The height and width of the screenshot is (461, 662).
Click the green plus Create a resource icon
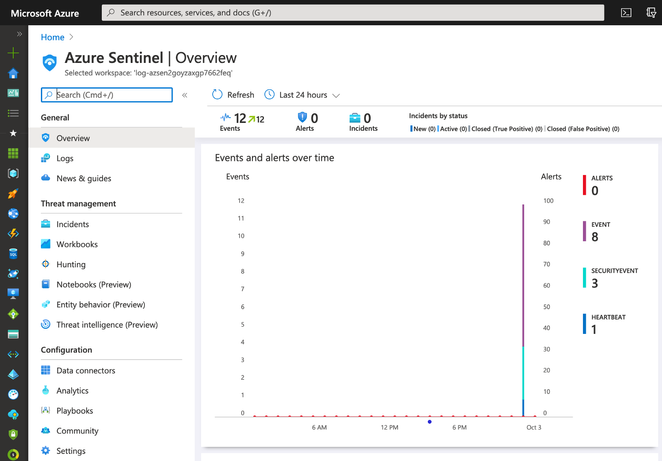(13, 53)
